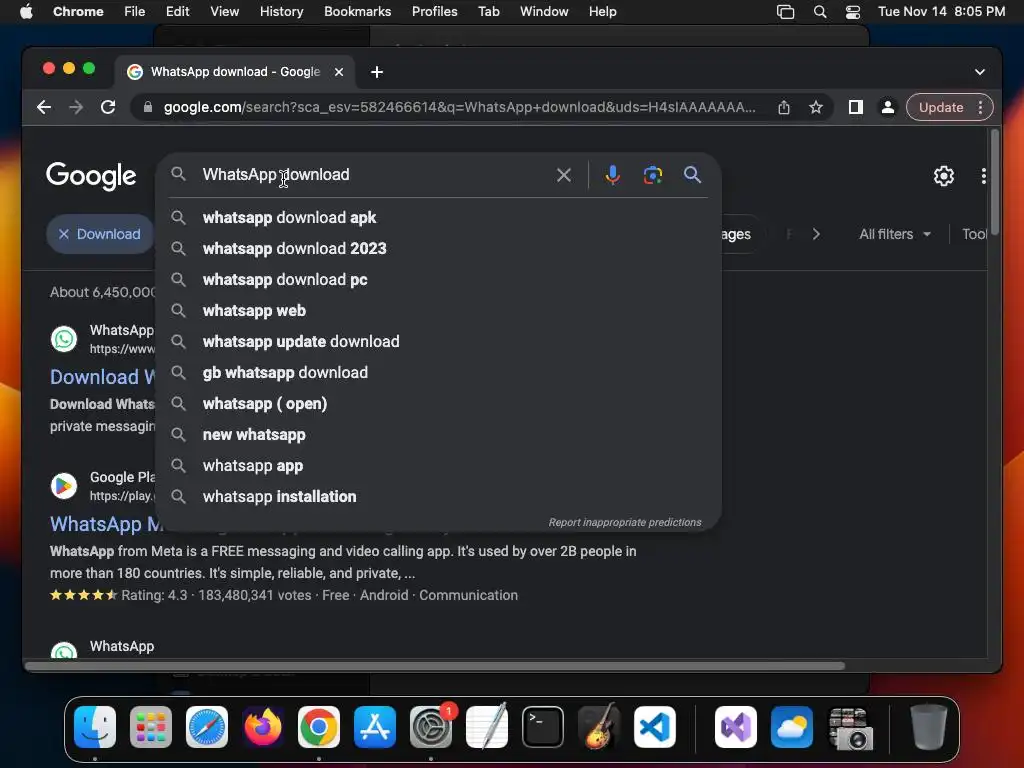
Task: Open macOS Control Center
Action: (x=852, y=12)
